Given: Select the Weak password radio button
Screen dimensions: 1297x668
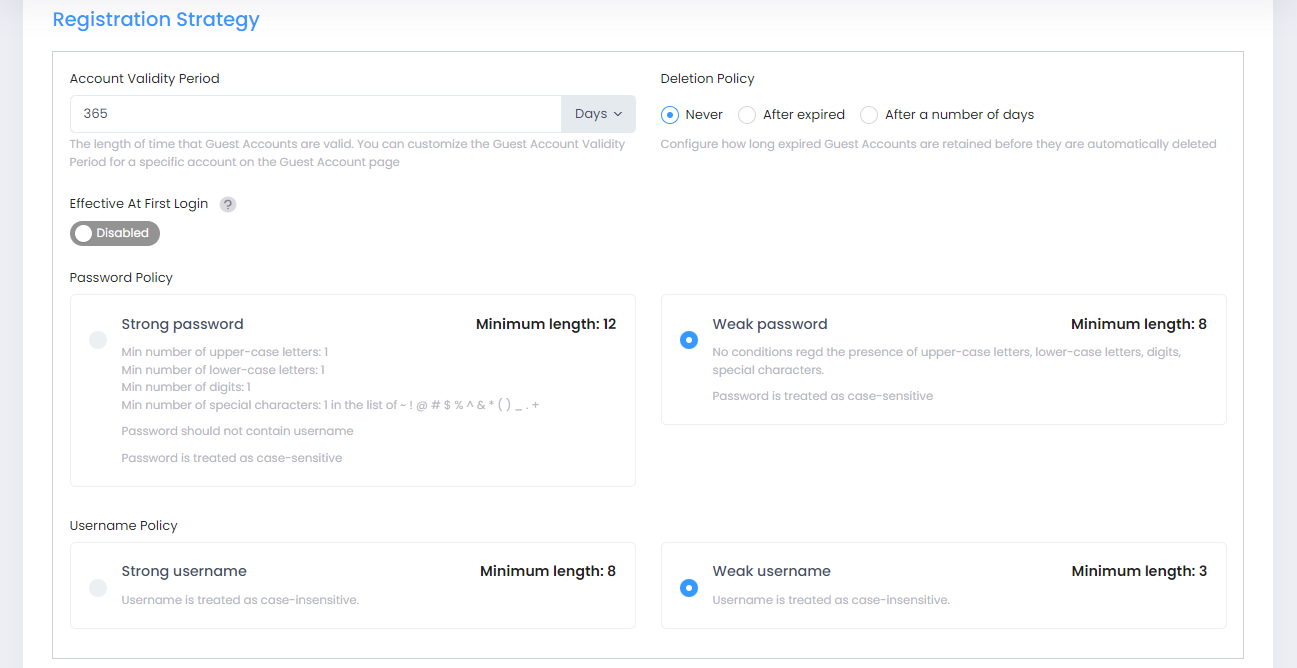Looking at the screenshot, I should tap(689, 340).
